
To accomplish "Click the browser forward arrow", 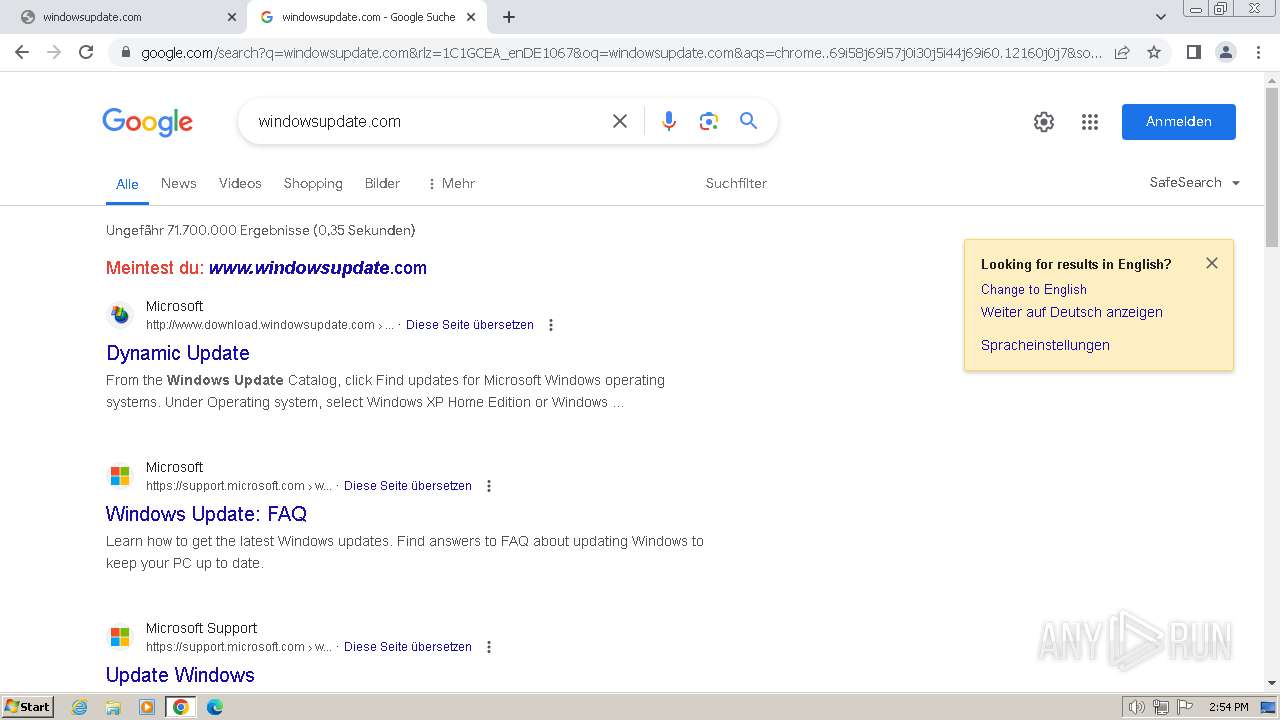I will (x=54, y=52).
